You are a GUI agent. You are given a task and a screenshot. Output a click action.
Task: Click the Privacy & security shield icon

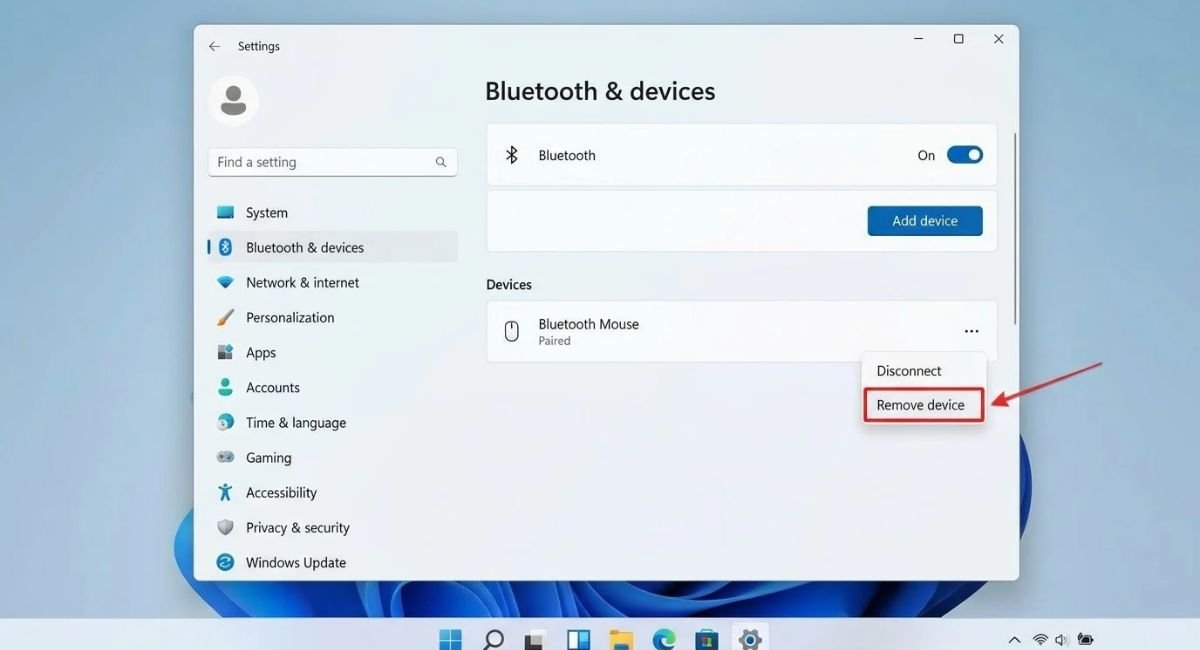point(225,528)
